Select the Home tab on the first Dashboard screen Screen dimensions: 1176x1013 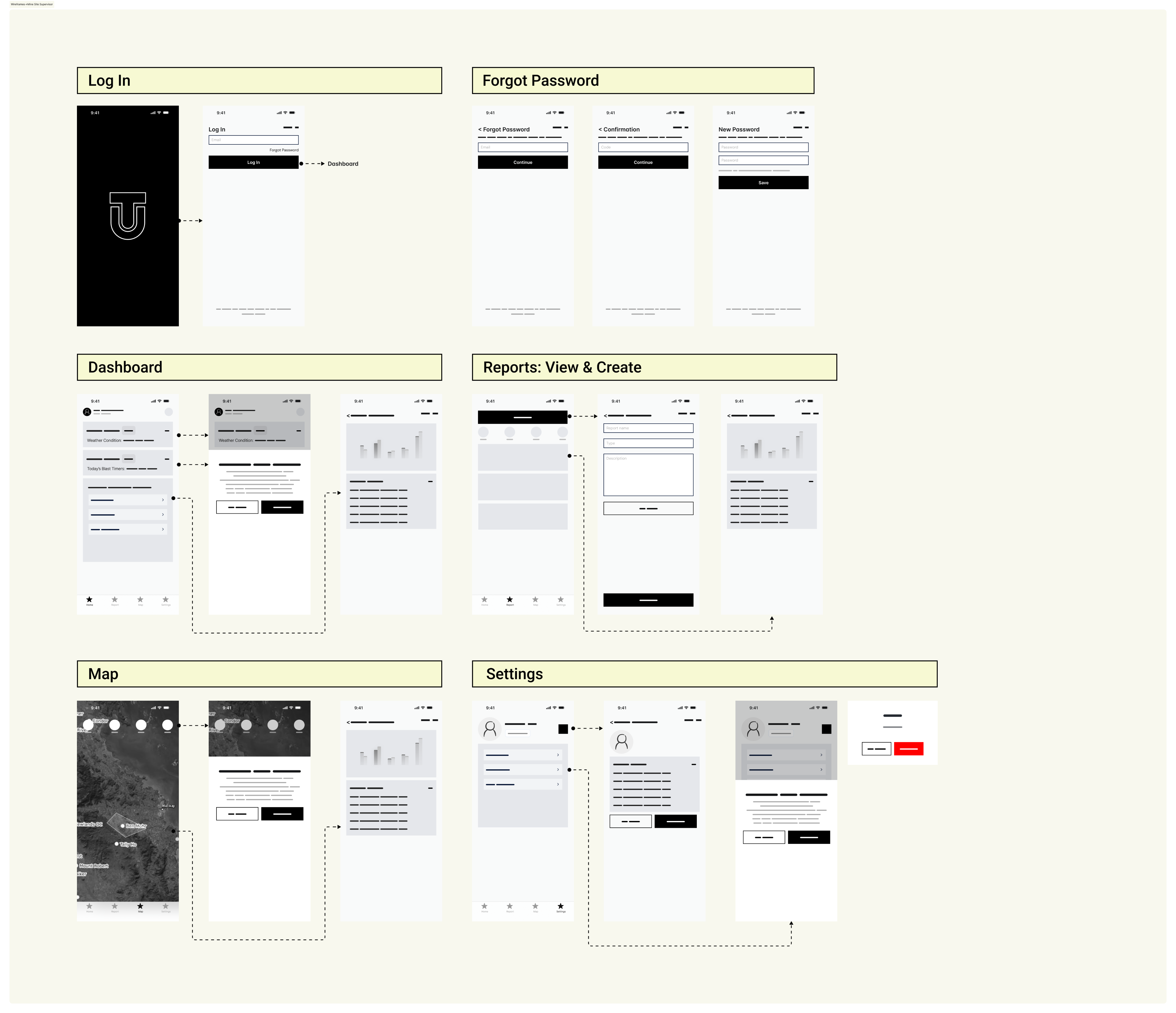(x=89, y=601)
